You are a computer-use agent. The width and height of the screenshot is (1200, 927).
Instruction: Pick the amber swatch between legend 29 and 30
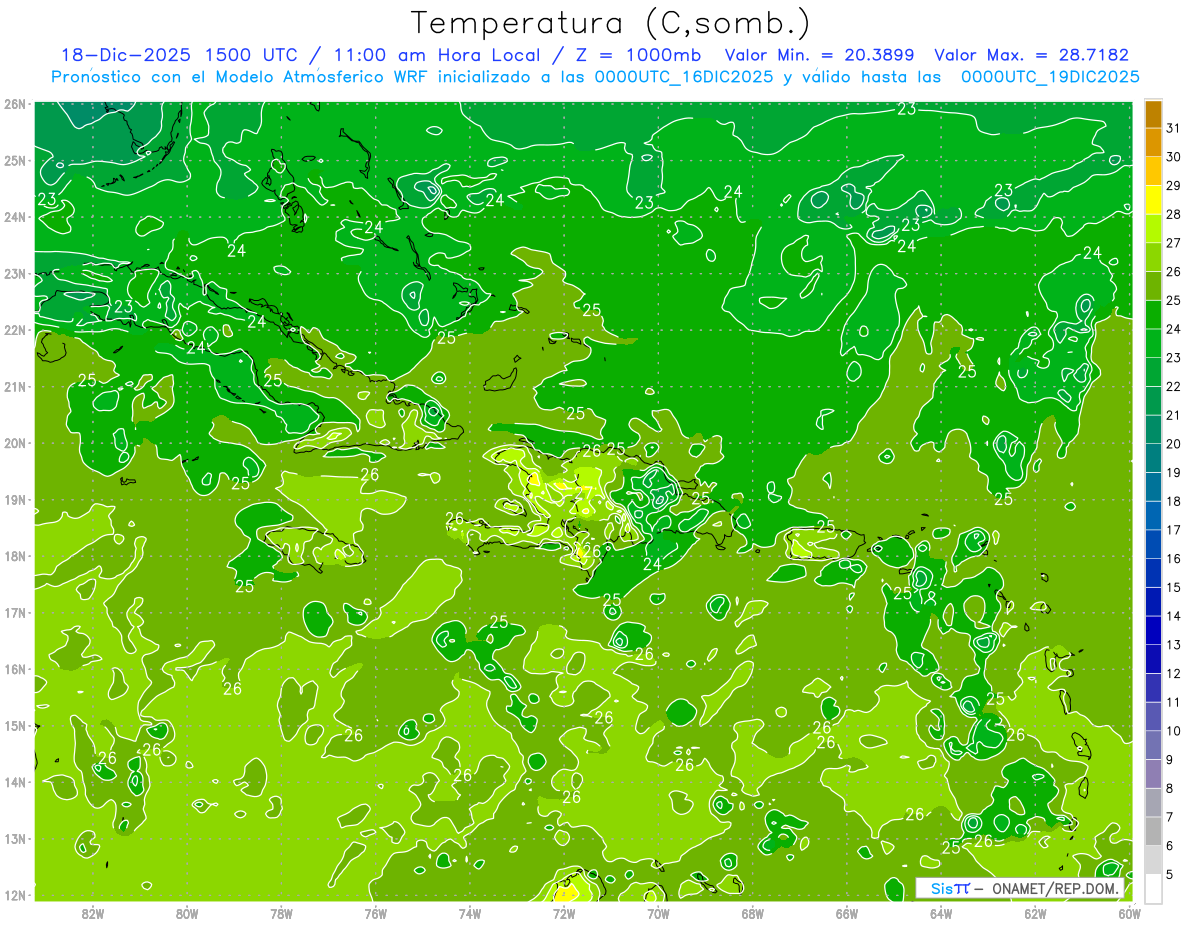click(1153, 172)
